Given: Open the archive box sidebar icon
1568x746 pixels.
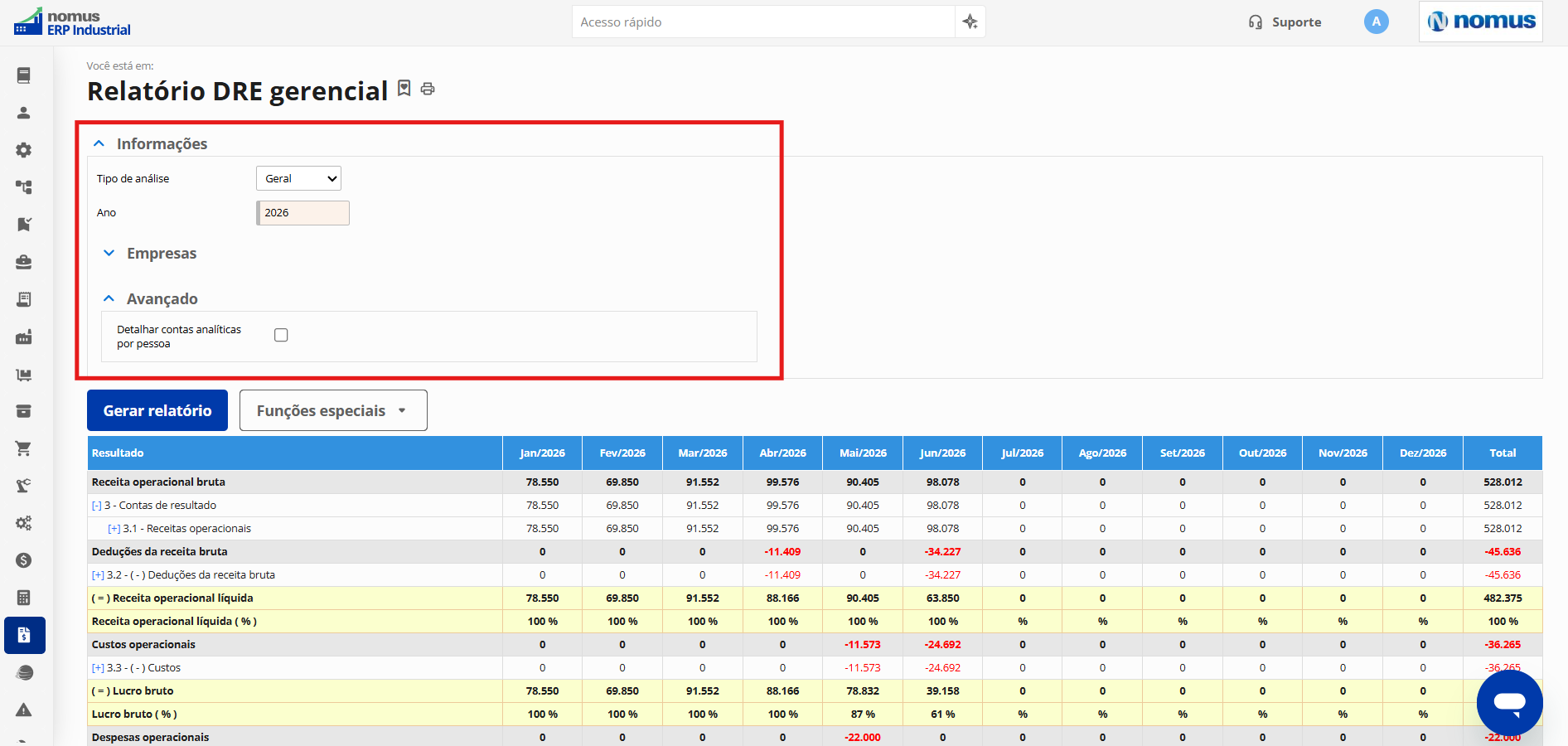Looking at the screenshot, I should [24, 411].
